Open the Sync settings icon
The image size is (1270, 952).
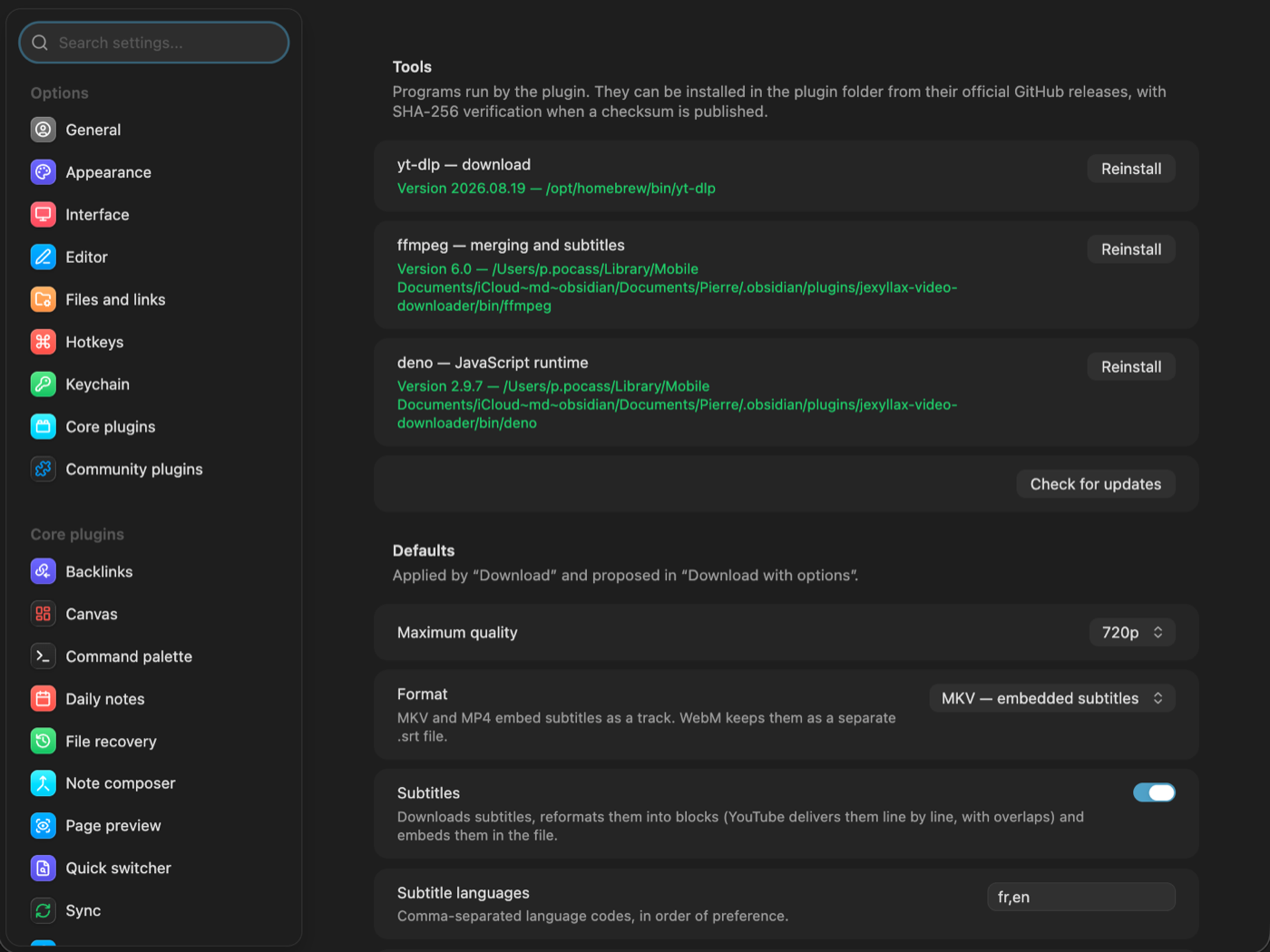pos(44,910)
